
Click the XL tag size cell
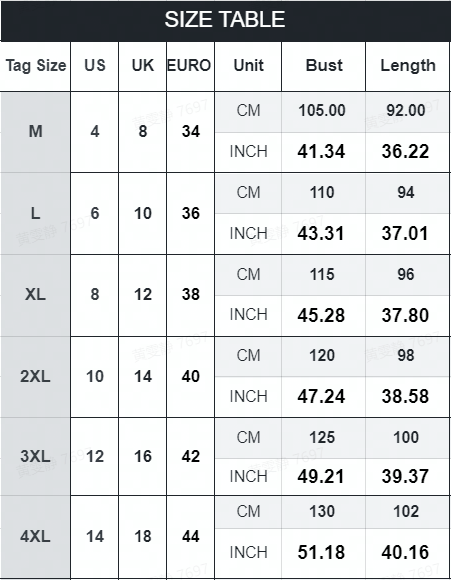(x=36, y=295)
